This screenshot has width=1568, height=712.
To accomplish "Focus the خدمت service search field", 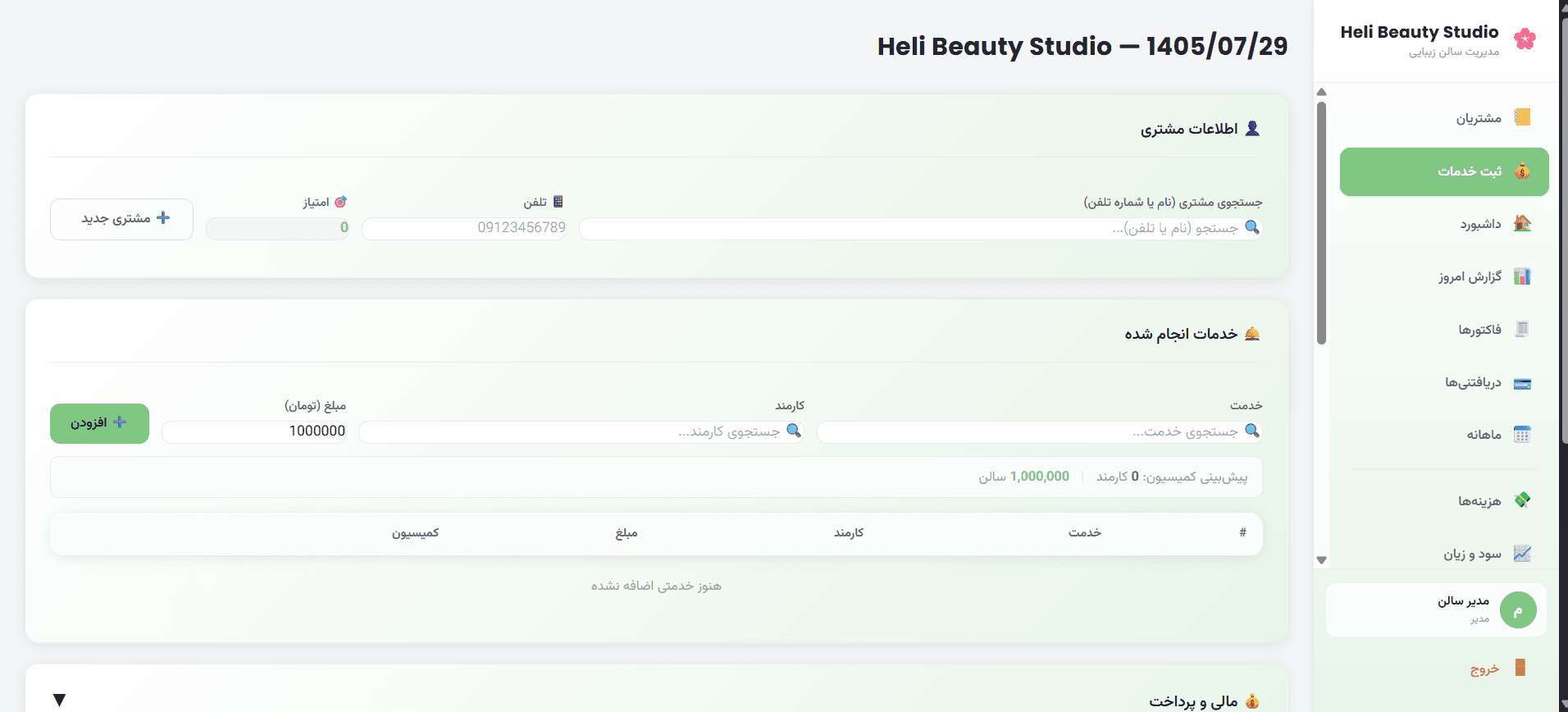I will point(1039,432).
